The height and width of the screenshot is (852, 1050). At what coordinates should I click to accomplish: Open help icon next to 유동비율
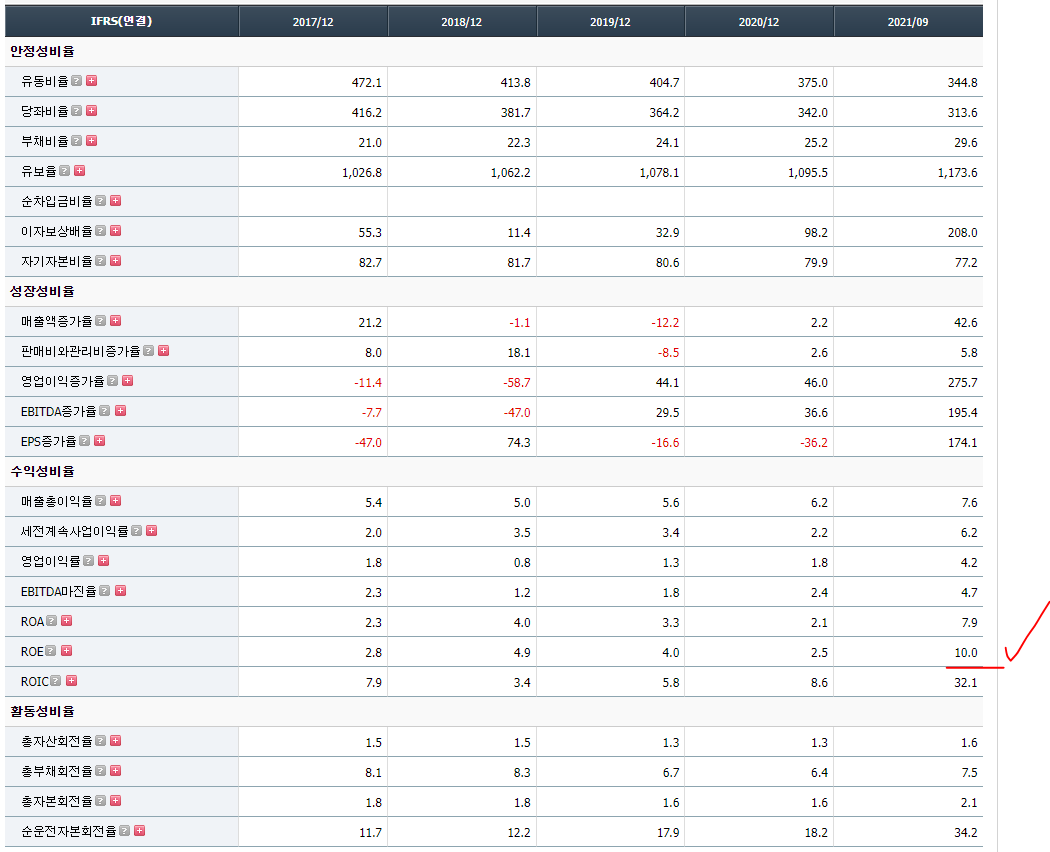click(76, 80)
